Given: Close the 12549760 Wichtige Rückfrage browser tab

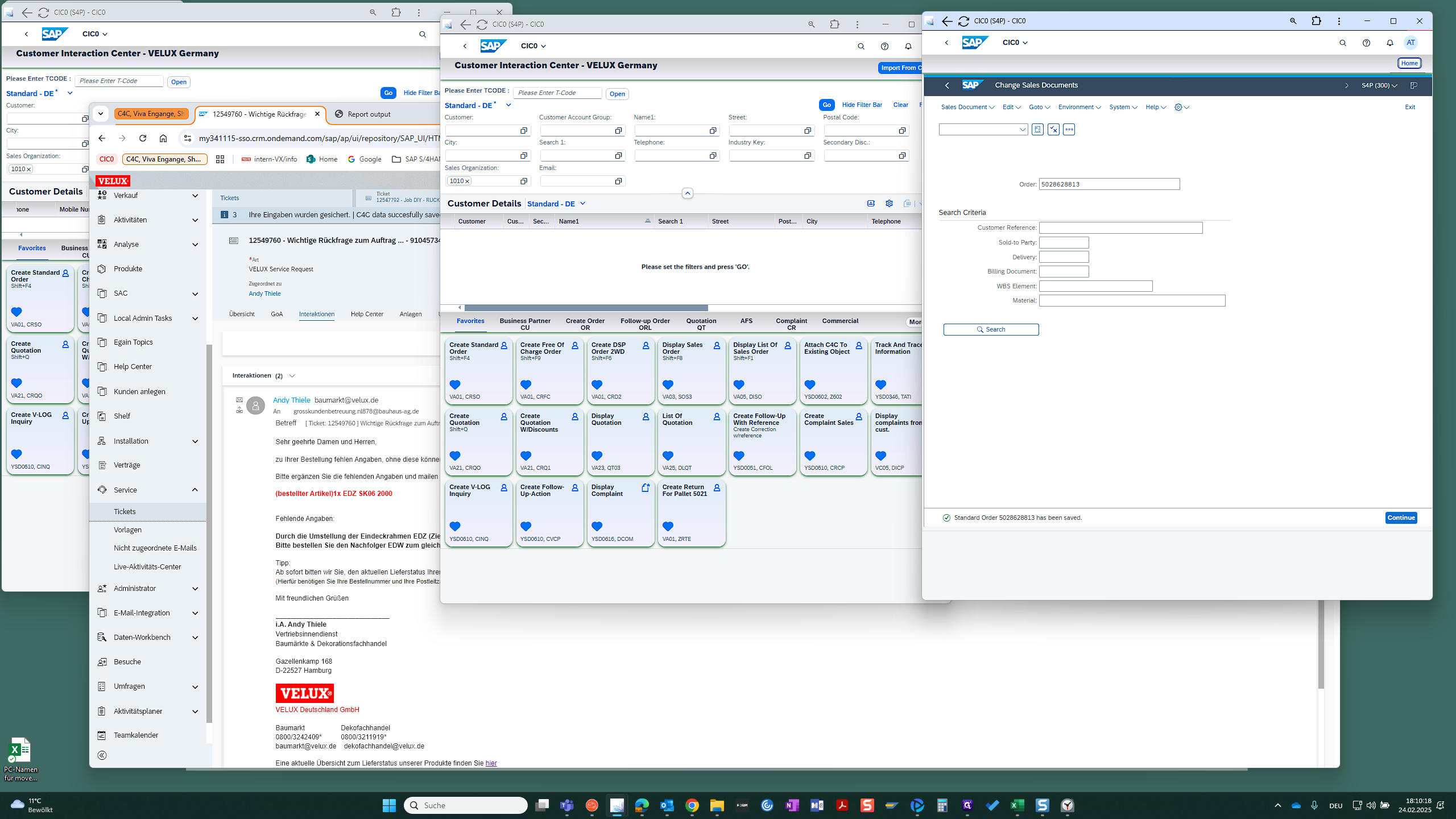Looking at the screenshot, I should click(x=317, y=114).
